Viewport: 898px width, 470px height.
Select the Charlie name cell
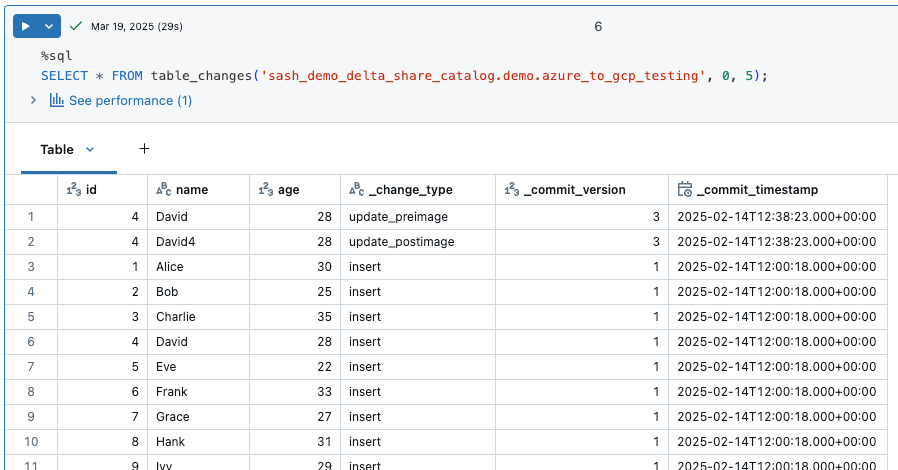[176, 317]
